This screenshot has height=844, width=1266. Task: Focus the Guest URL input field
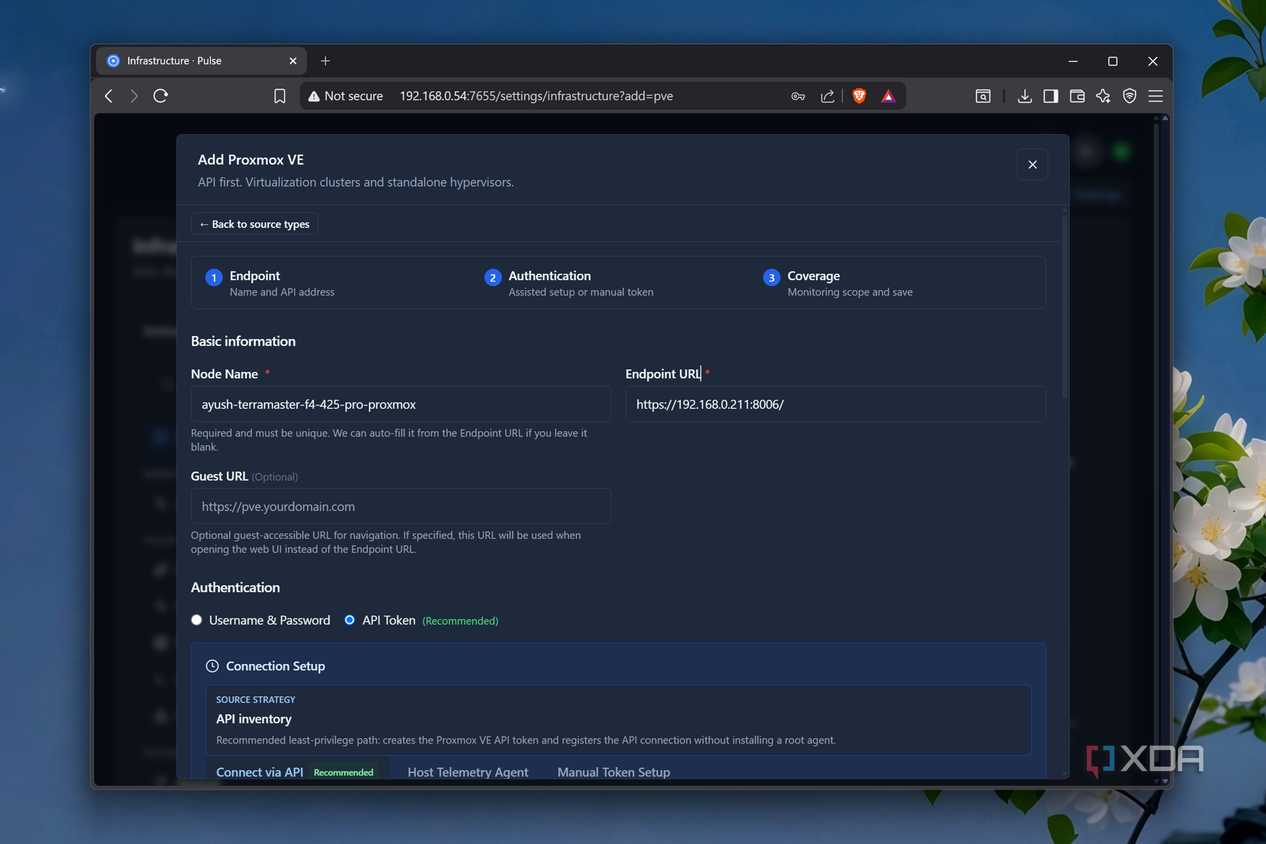pyautogui.click(x=400, y=506)
